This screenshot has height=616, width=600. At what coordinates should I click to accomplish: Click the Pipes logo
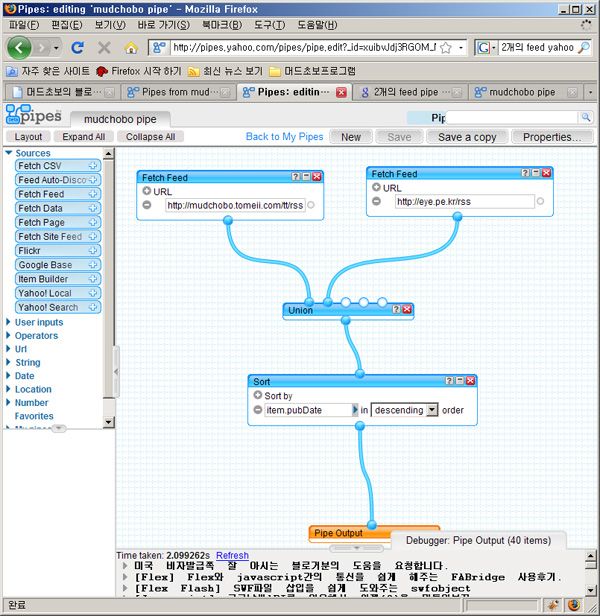34,115
